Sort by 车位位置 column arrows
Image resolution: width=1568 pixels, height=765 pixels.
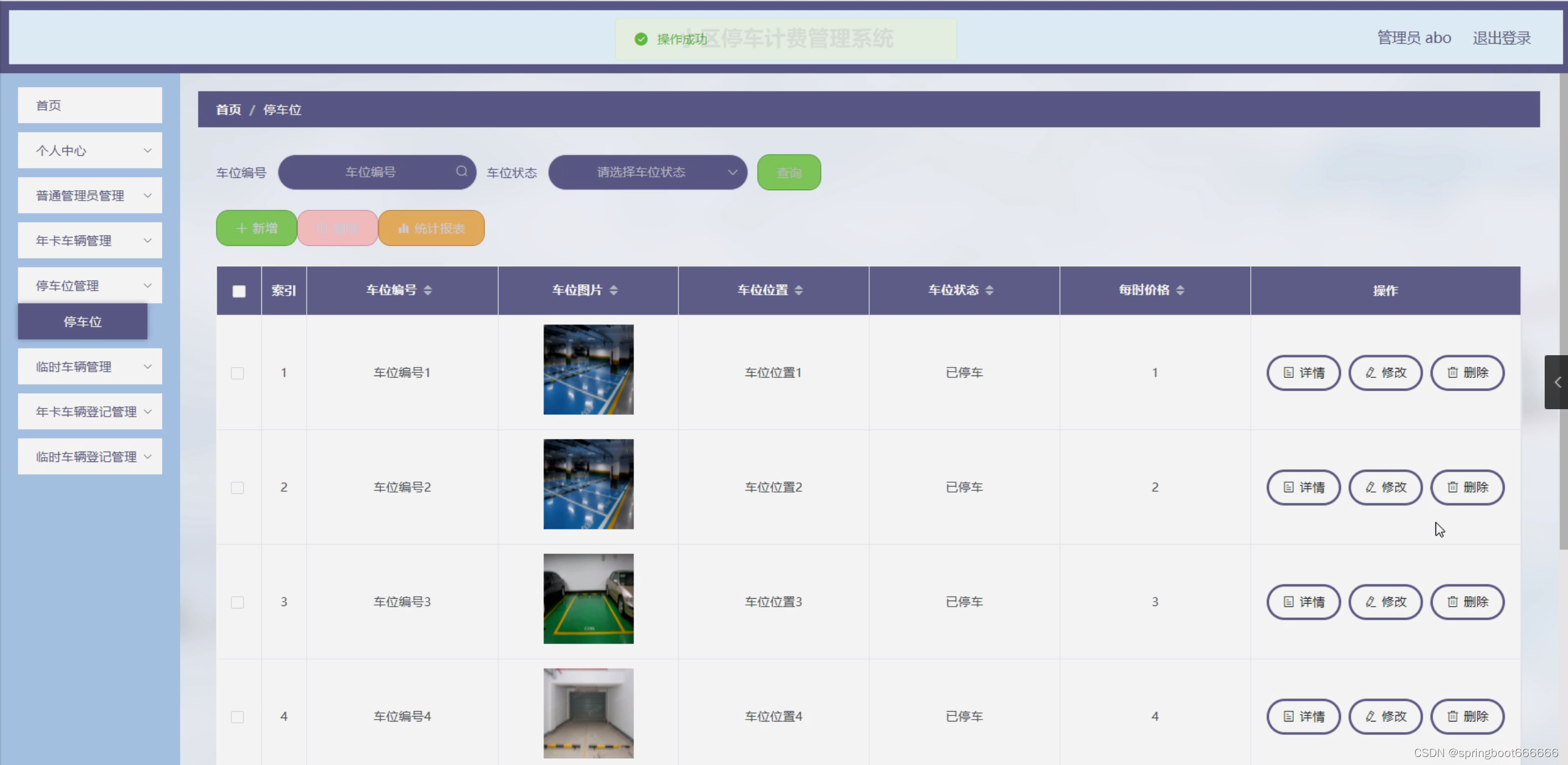(799, 290)
